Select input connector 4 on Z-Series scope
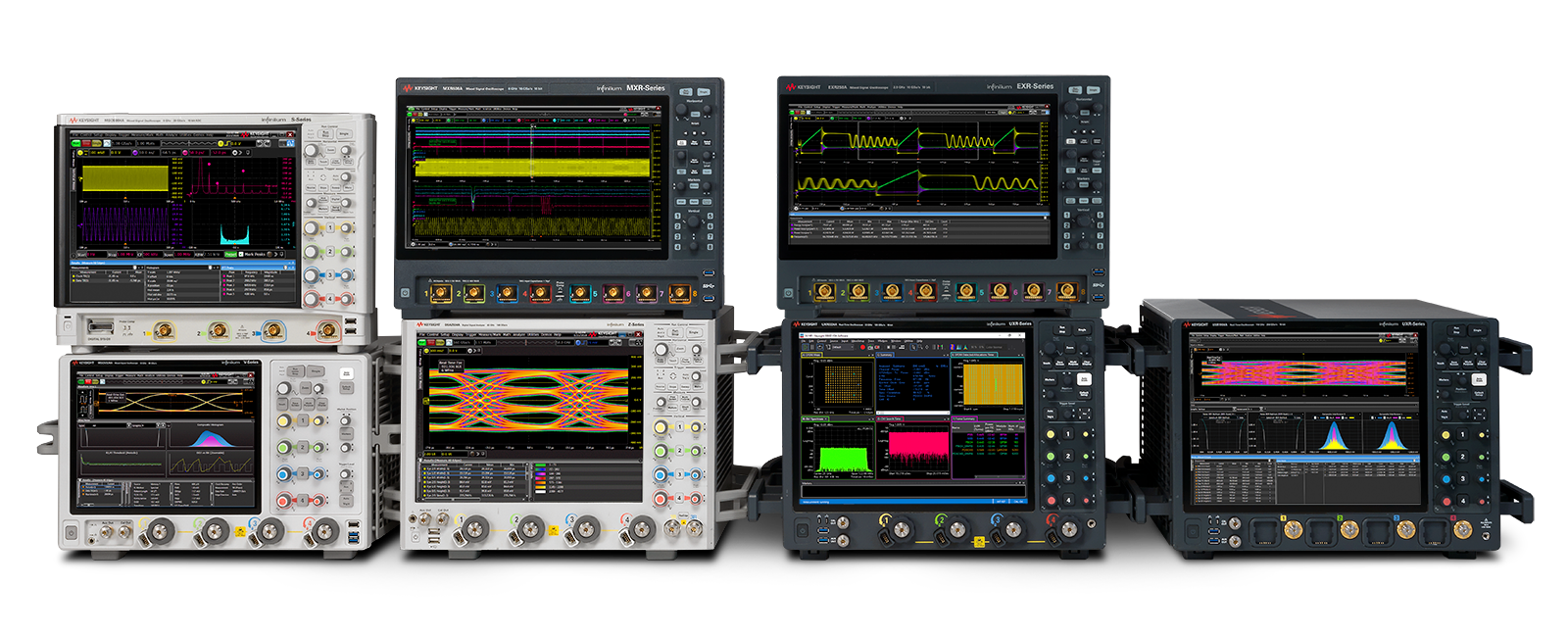 [x=642, y=530]
